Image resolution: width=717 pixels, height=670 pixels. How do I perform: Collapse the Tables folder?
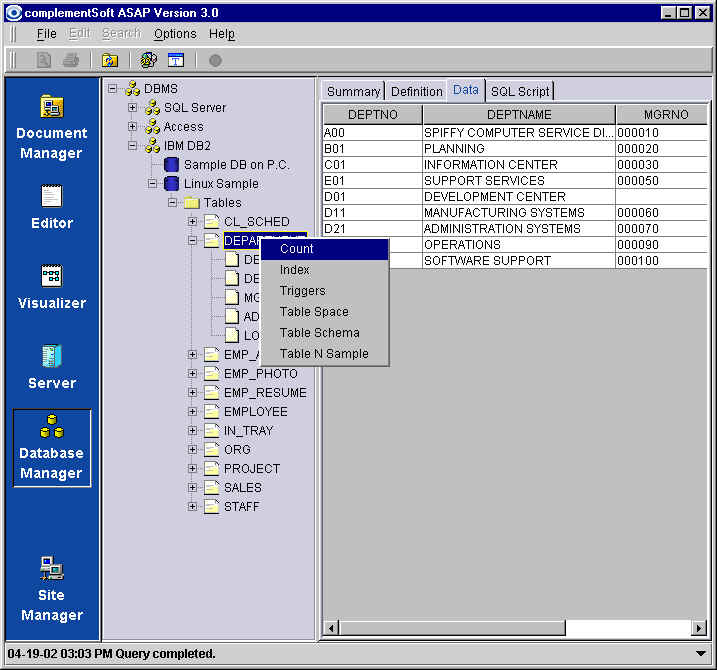[x=172, y=202]
